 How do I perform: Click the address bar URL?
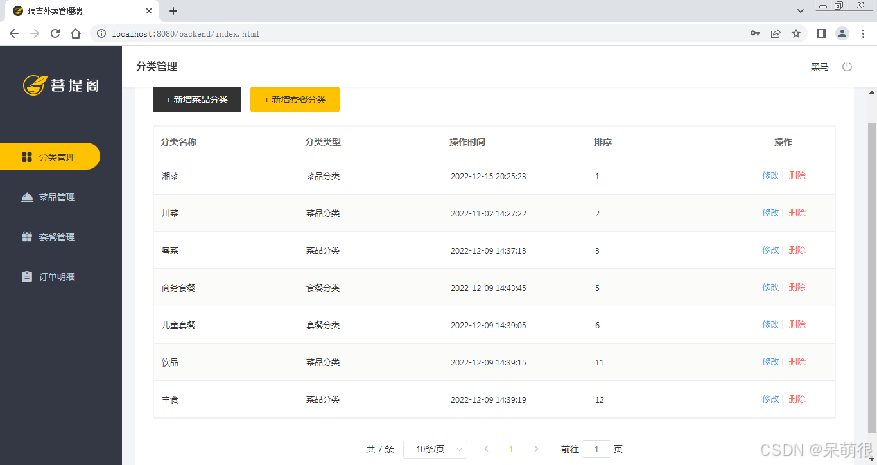tap(185, 34)
